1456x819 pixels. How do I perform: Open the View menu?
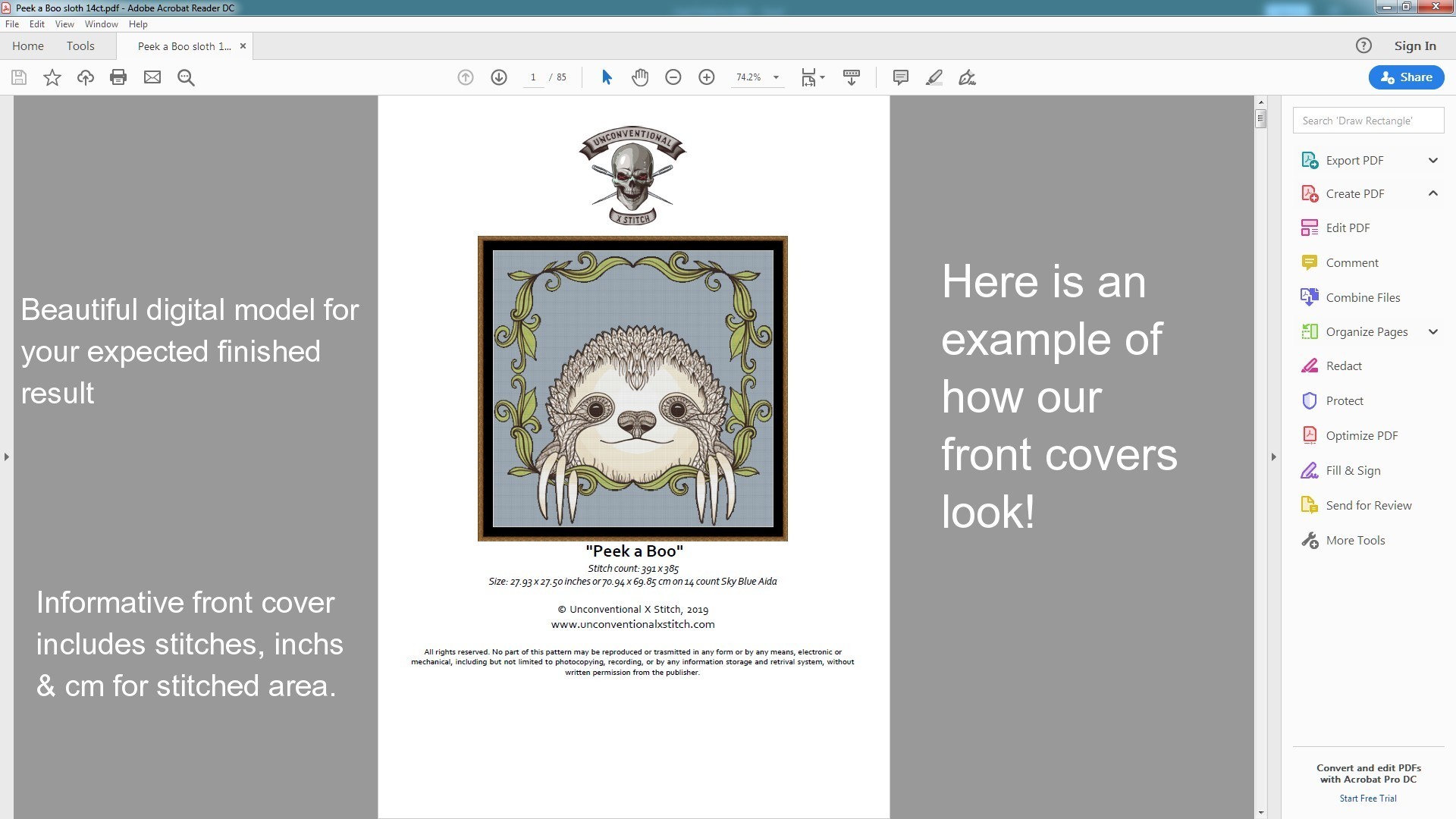tap(64, 24)
